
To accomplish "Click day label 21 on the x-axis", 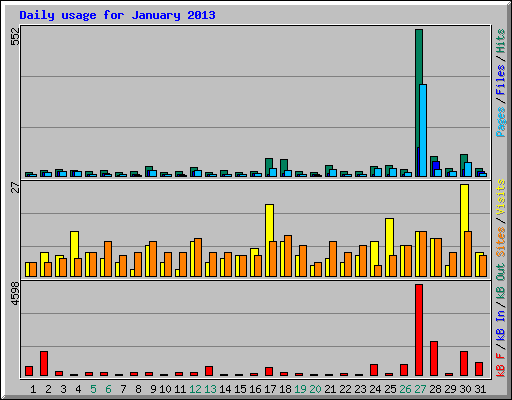I will (330, 389).
